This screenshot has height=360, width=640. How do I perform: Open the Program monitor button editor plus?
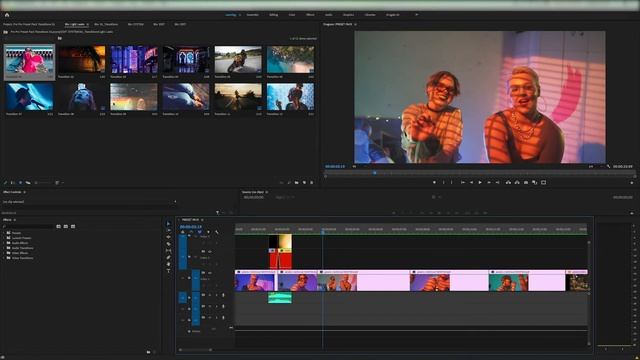632,182
